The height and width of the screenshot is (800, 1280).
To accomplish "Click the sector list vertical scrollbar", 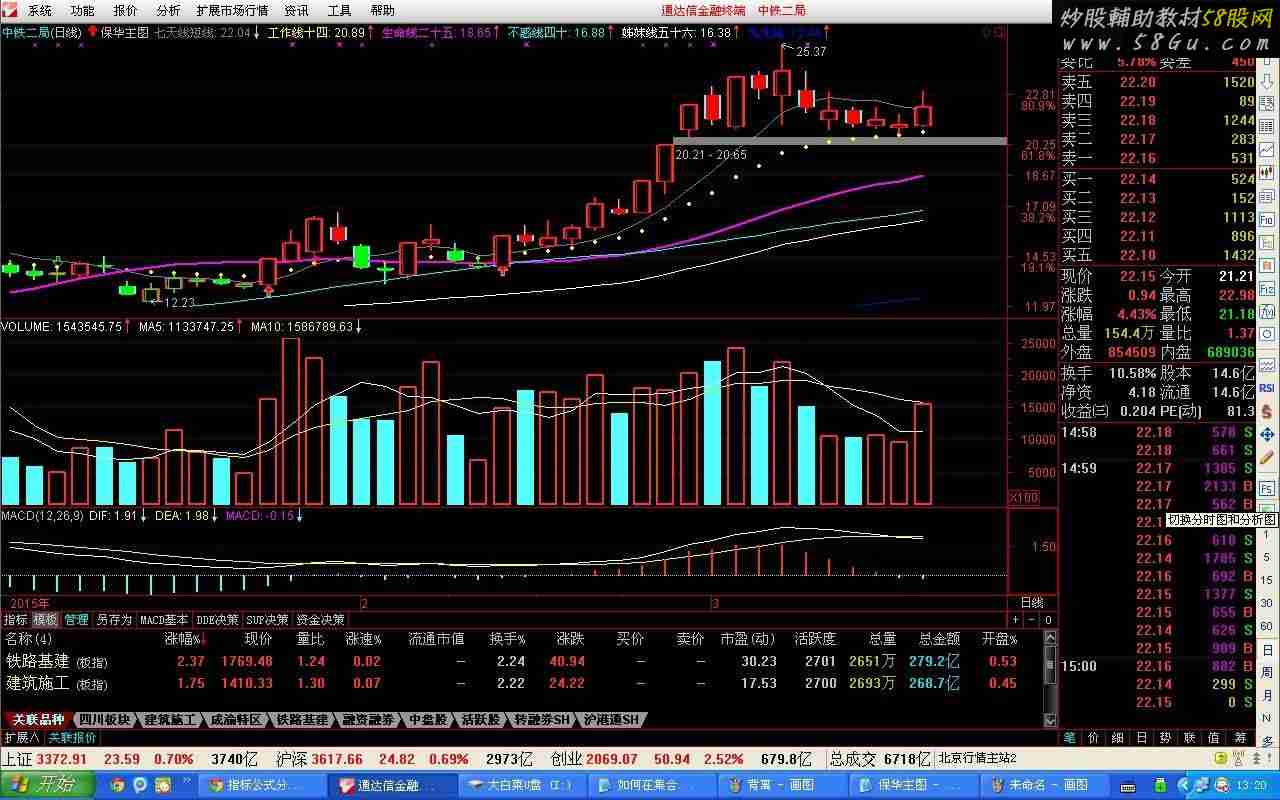I will coord(1049,680).
